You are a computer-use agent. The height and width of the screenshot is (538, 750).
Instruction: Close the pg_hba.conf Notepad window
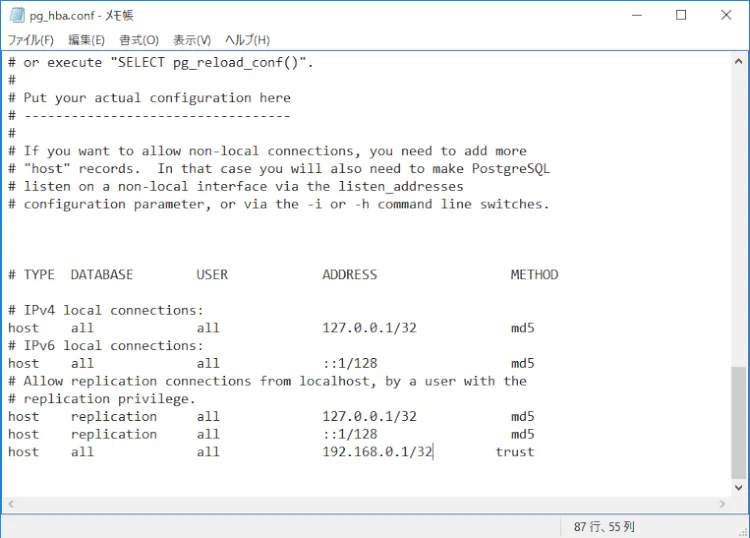(727, 15)
